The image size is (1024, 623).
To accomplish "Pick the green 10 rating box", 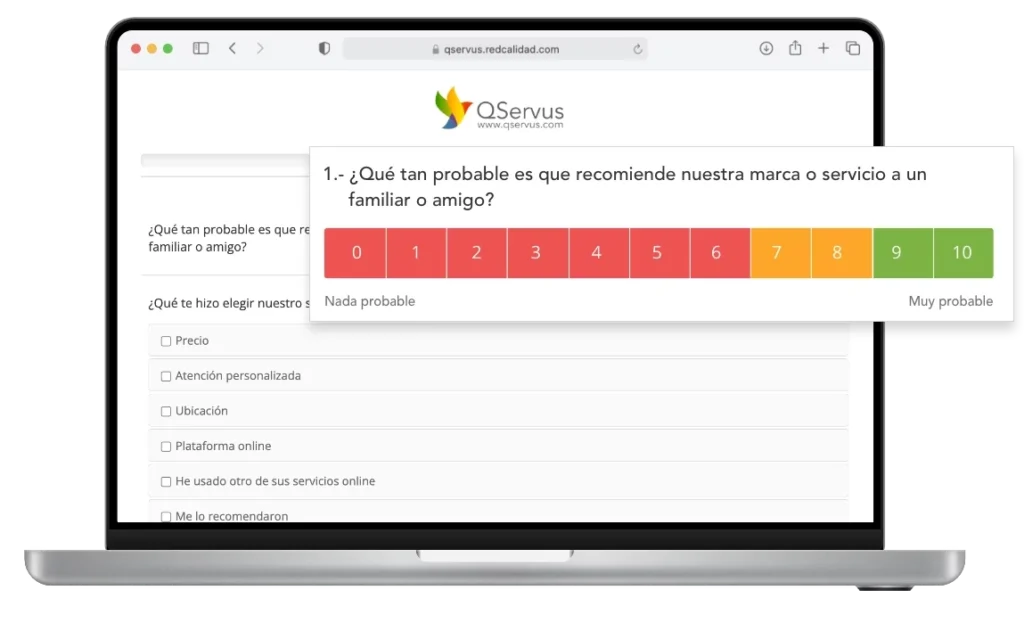I will point(962,253).
